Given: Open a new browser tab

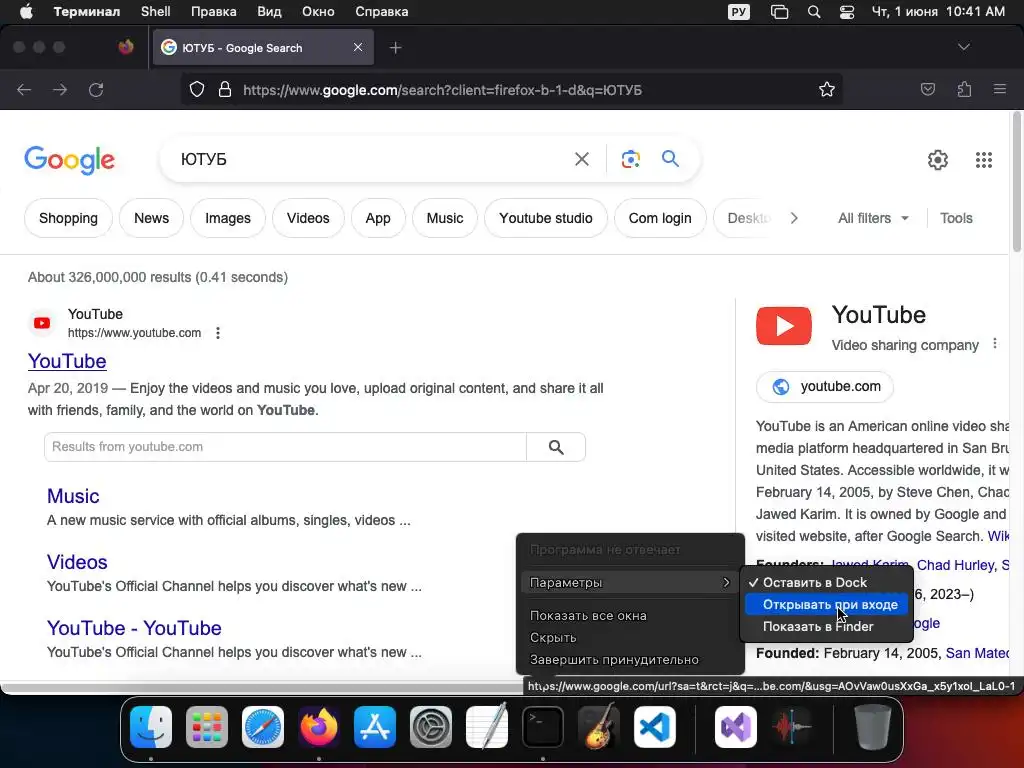Looking at the screenshot, I should click(x=395, y=48).
